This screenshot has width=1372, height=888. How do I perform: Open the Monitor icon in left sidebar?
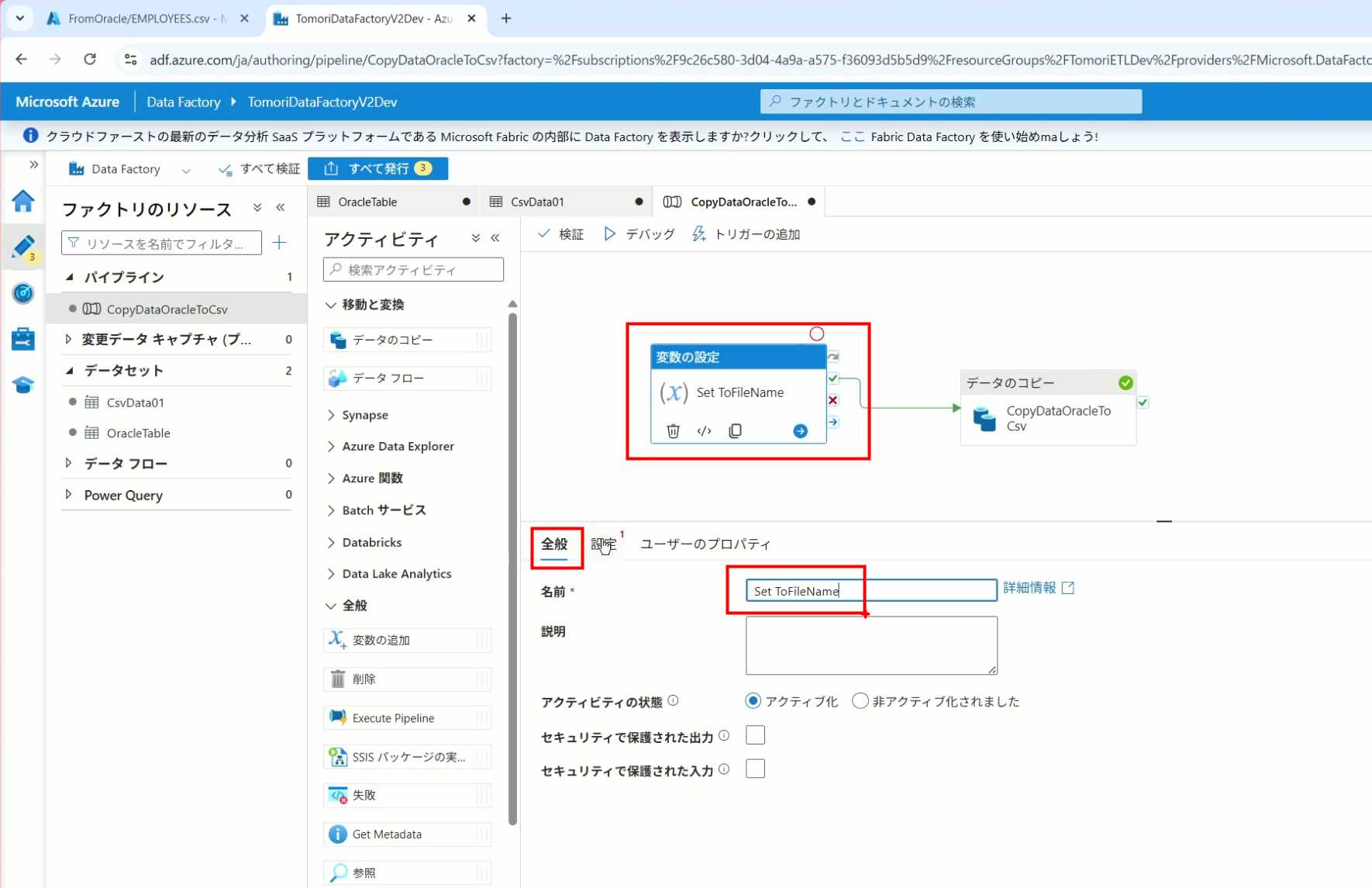(23, 293)
